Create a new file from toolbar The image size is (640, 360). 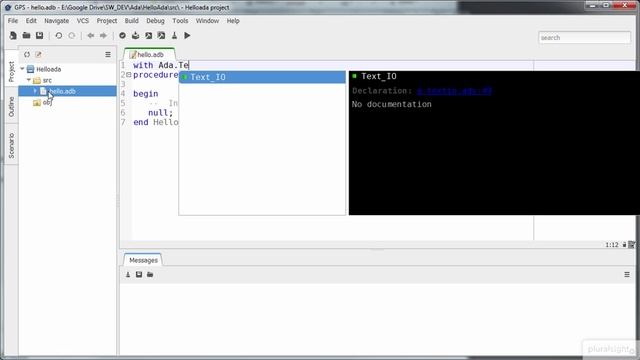13,36
